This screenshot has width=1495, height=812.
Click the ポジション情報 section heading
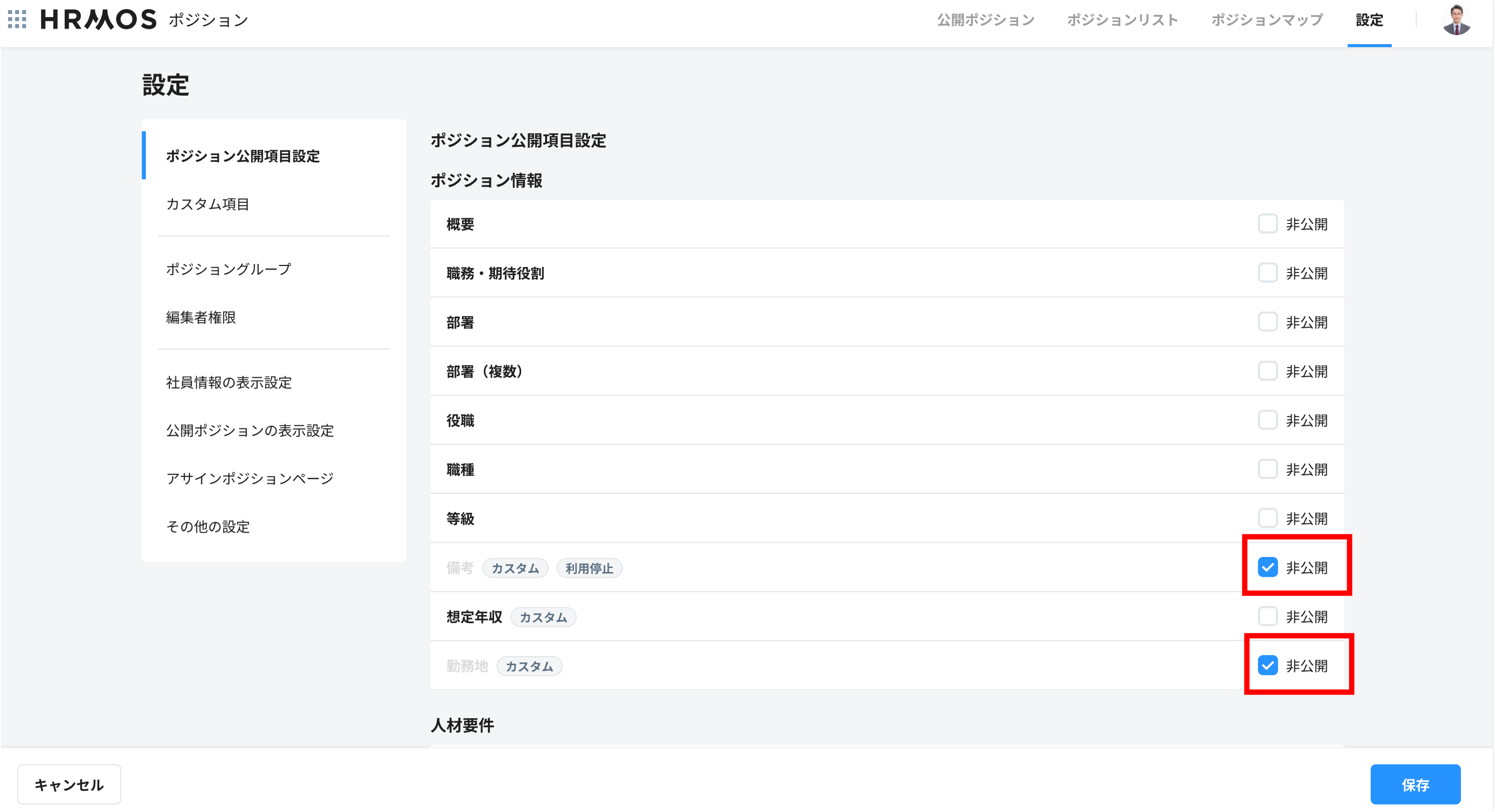click(x=486, y=180)
